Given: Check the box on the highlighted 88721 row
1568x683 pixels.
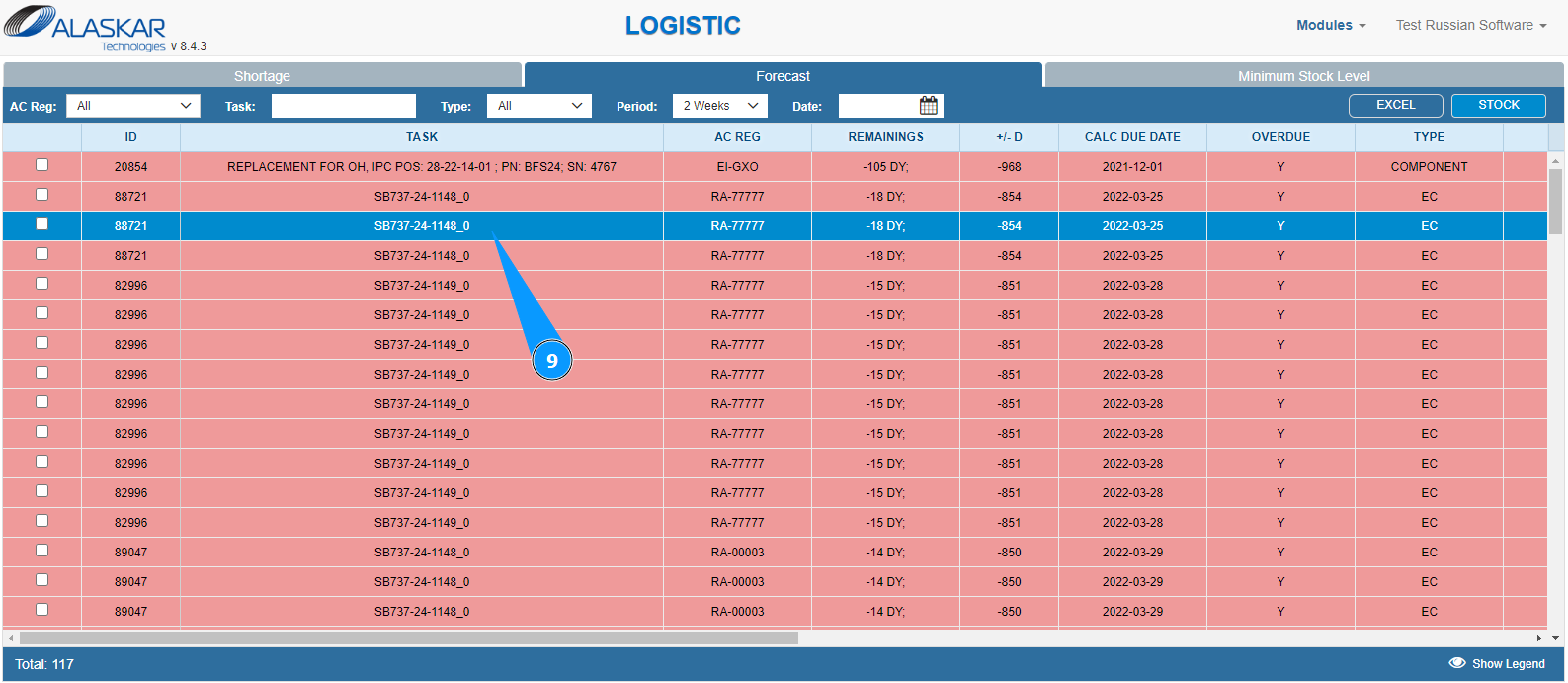Looking at the screenshot, I should pyautogui.click(x=41, y=224).
